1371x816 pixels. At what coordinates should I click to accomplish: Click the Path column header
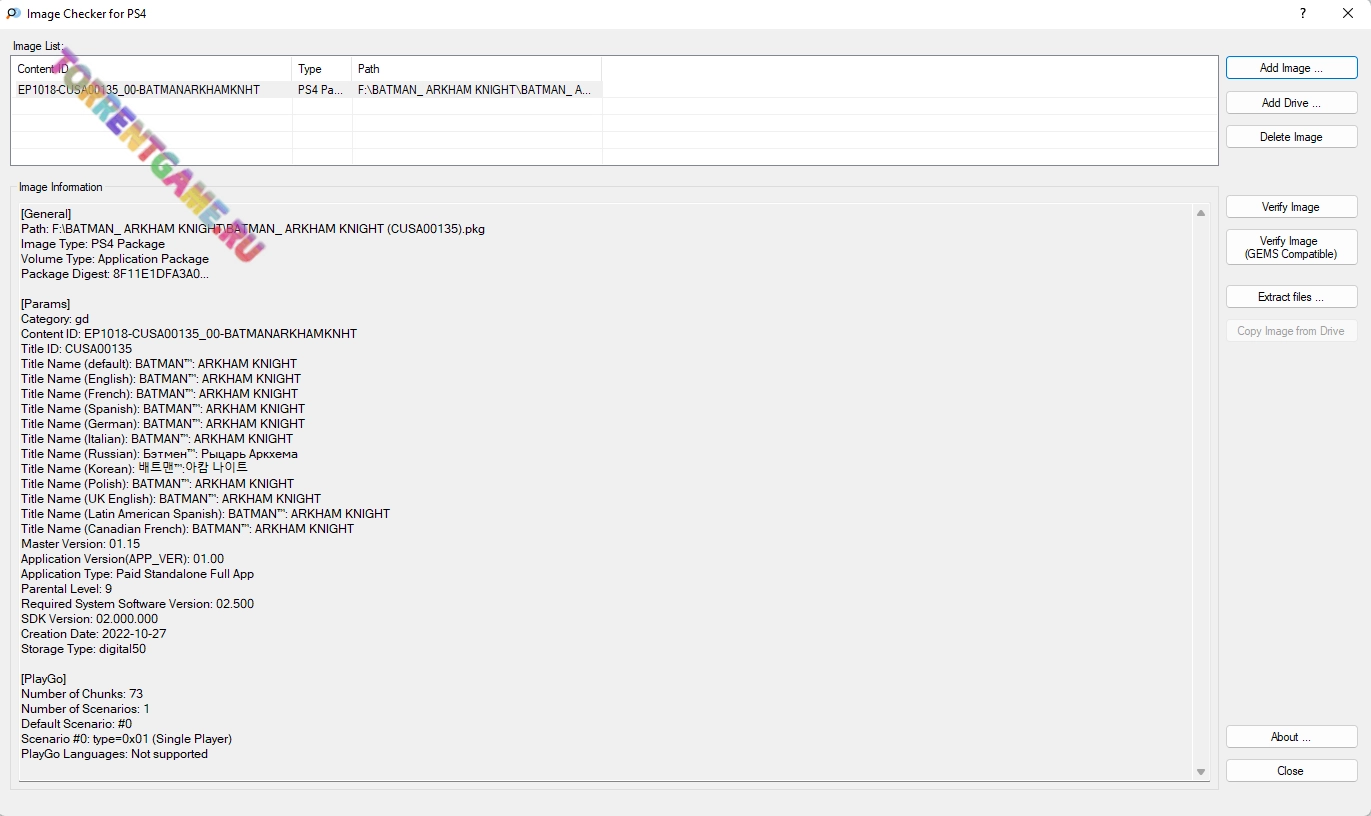click(476, 69)
